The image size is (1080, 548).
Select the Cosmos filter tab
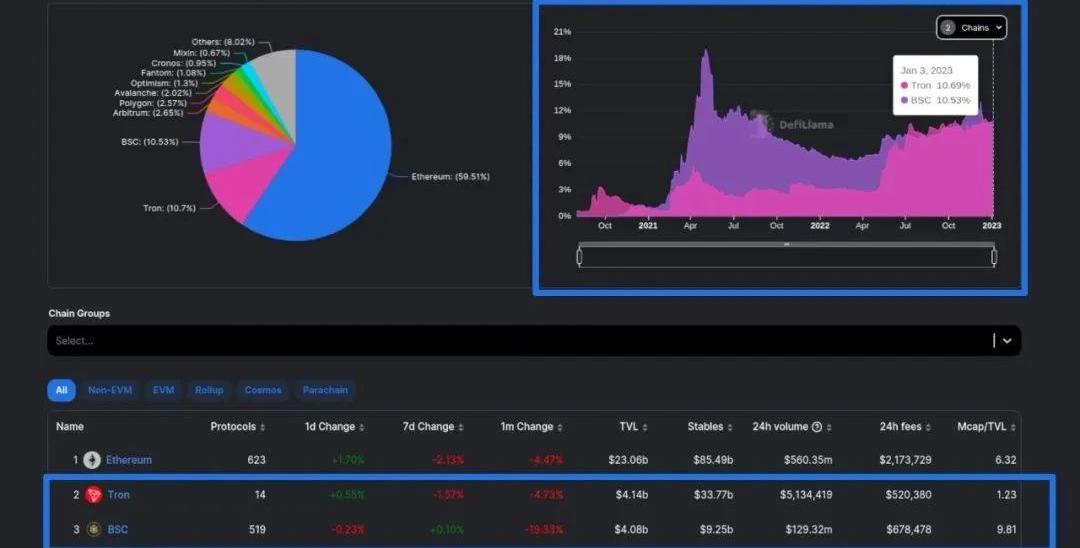tap(263, 390)
